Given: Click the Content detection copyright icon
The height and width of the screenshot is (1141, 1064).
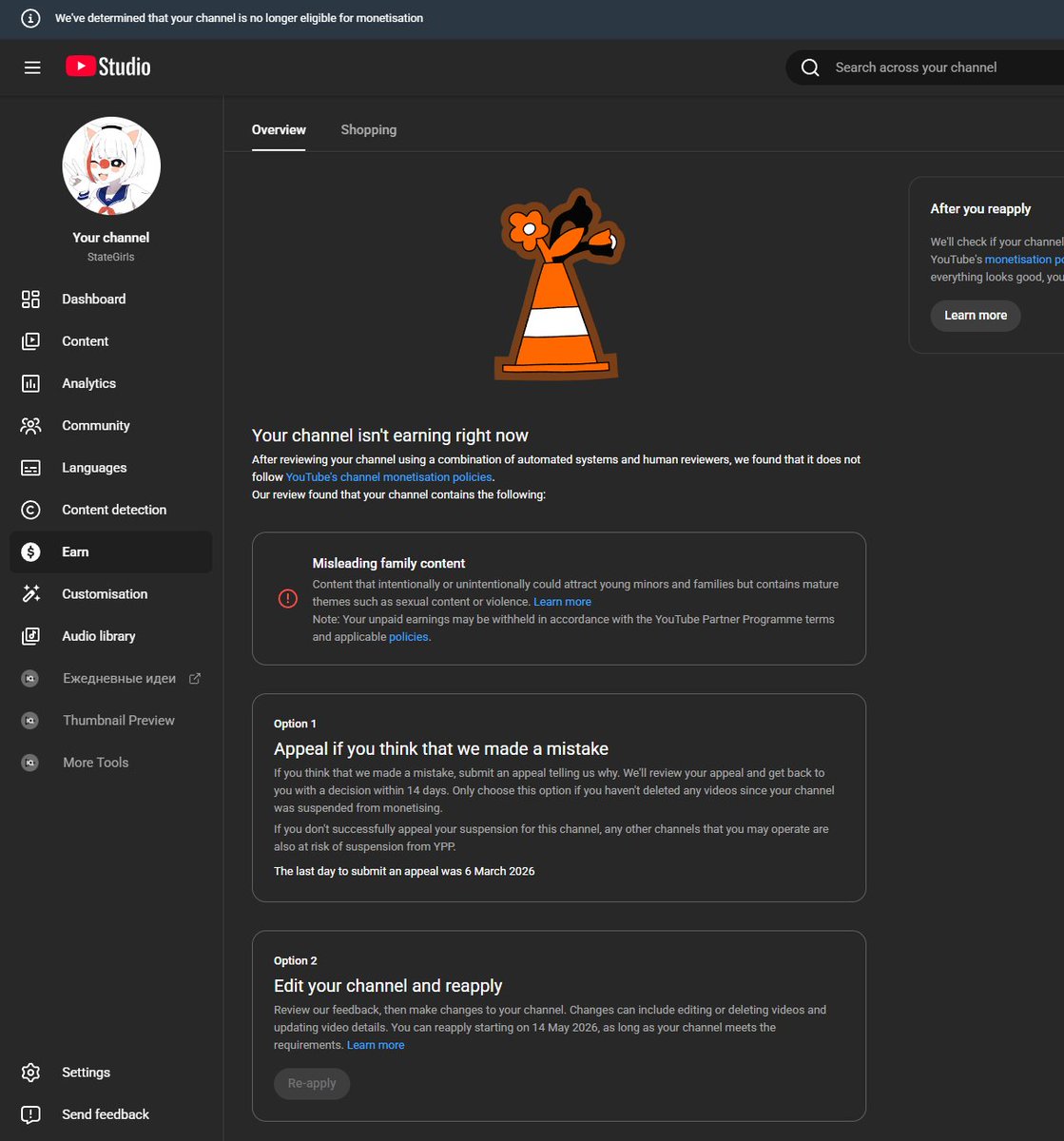Looking at the screenshot, I should point(30,510).
